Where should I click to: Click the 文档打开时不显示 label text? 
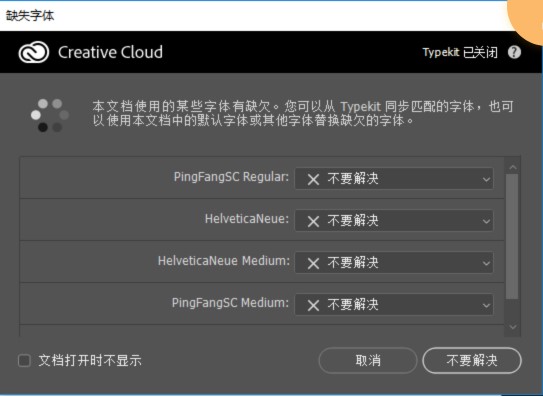click(90, 361)
